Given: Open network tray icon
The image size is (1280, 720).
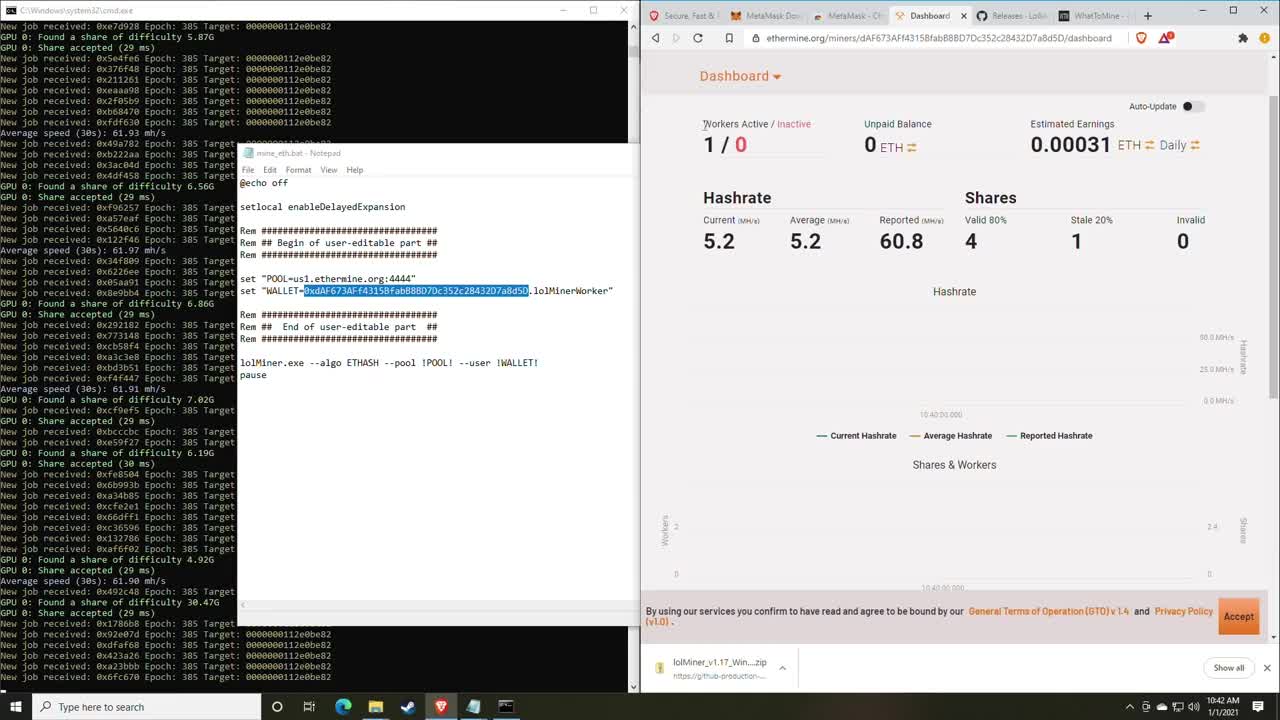Looking at the screenshot, I should 1176,707.
